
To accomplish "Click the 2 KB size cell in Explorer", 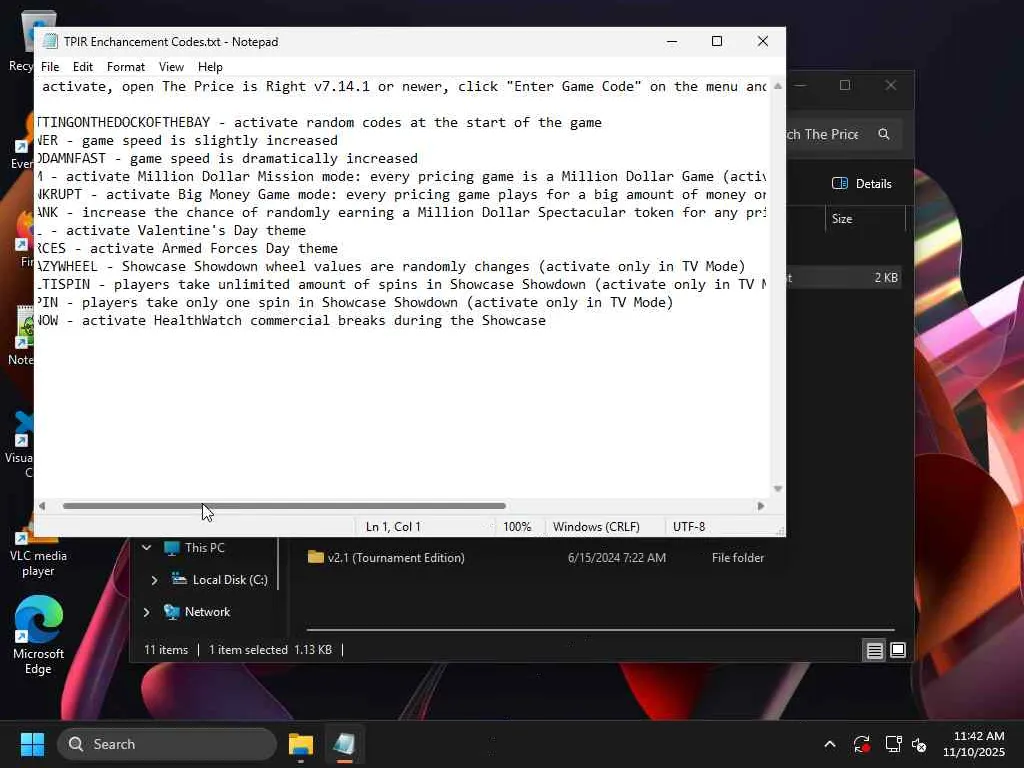I will click(886, 278).
